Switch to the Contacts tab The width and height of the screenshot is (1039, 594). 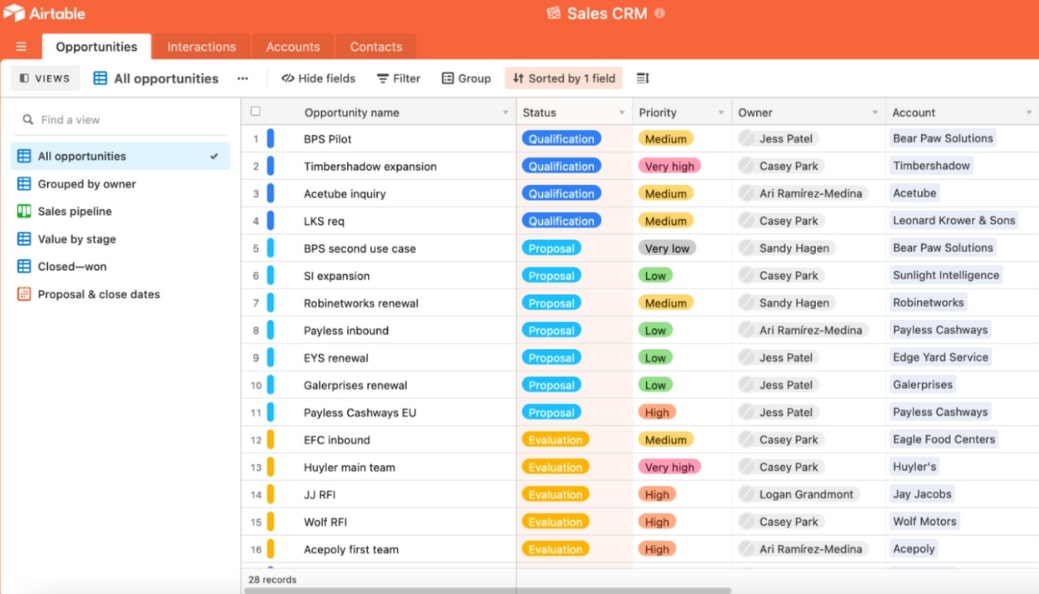point(376,47)
